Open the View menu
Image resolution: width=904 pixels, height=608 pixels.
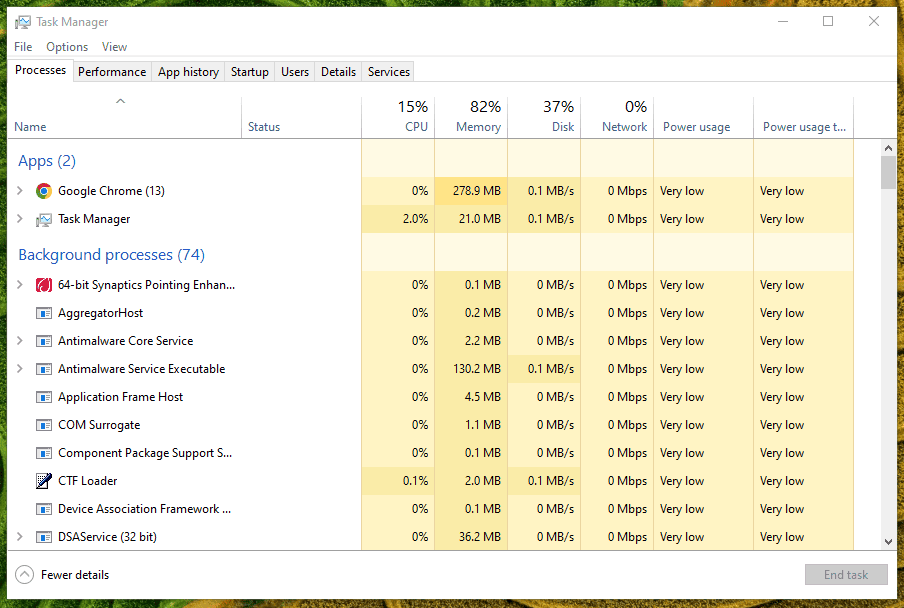114,47
